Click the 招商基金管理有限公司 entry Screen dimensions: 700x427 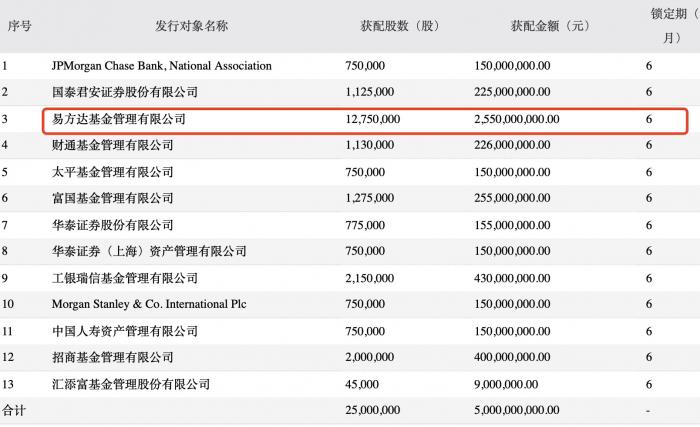[112, 357]
